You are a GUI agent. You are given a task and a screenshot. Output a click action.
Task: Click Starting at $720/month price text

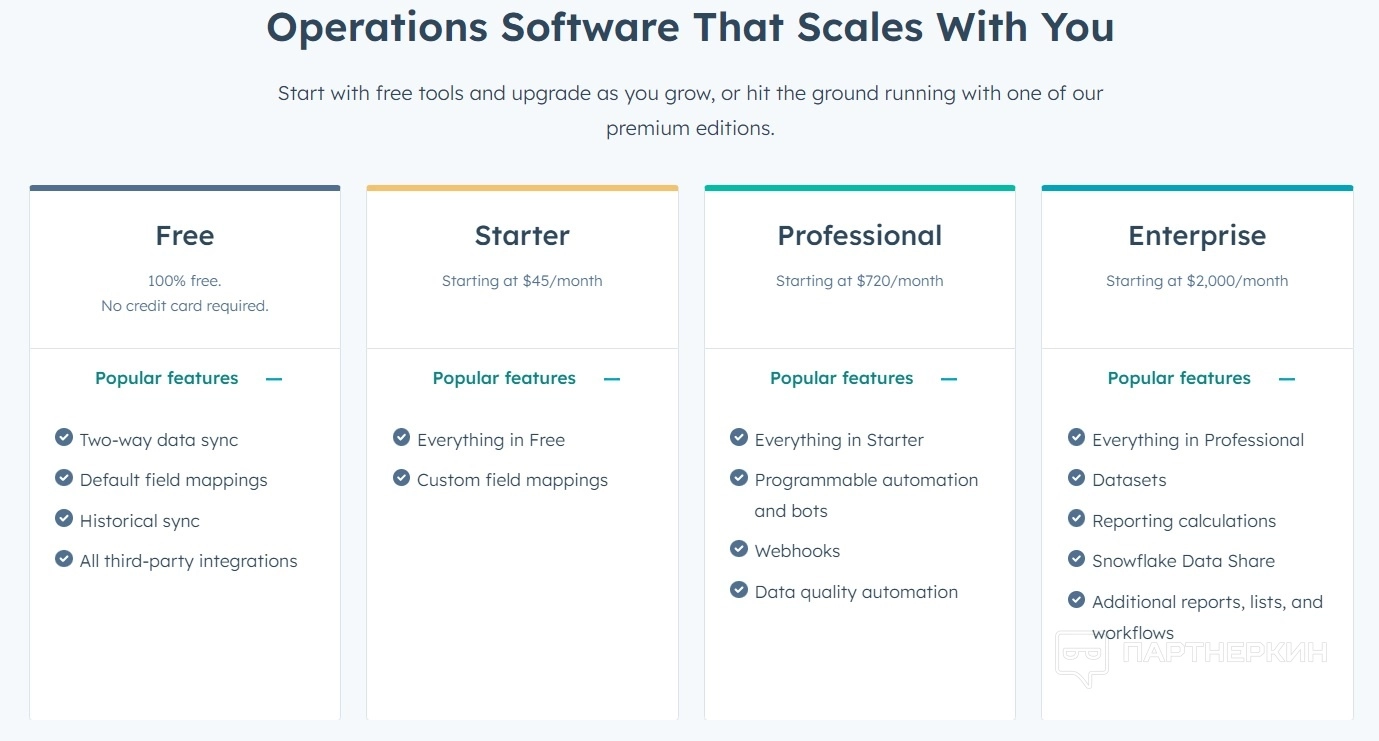coord(860,281)
